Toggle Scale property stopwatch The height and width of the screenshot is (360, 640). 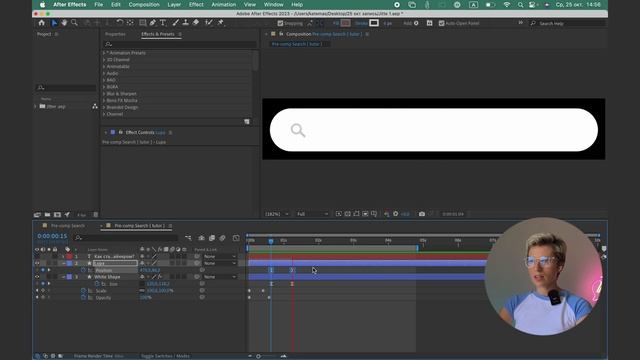(x=83, y=291)
